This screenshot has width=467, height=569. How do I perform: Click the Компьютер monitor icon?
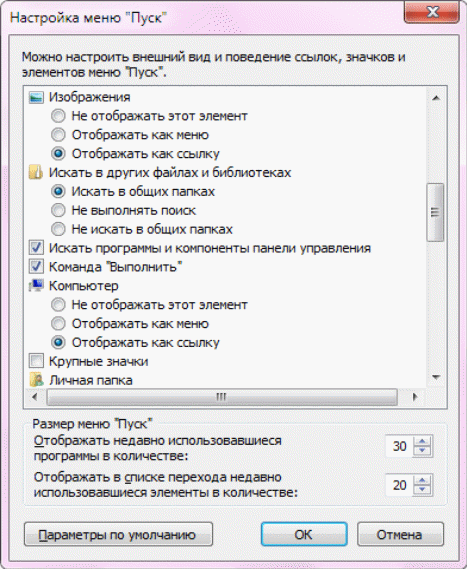(36, 286)
